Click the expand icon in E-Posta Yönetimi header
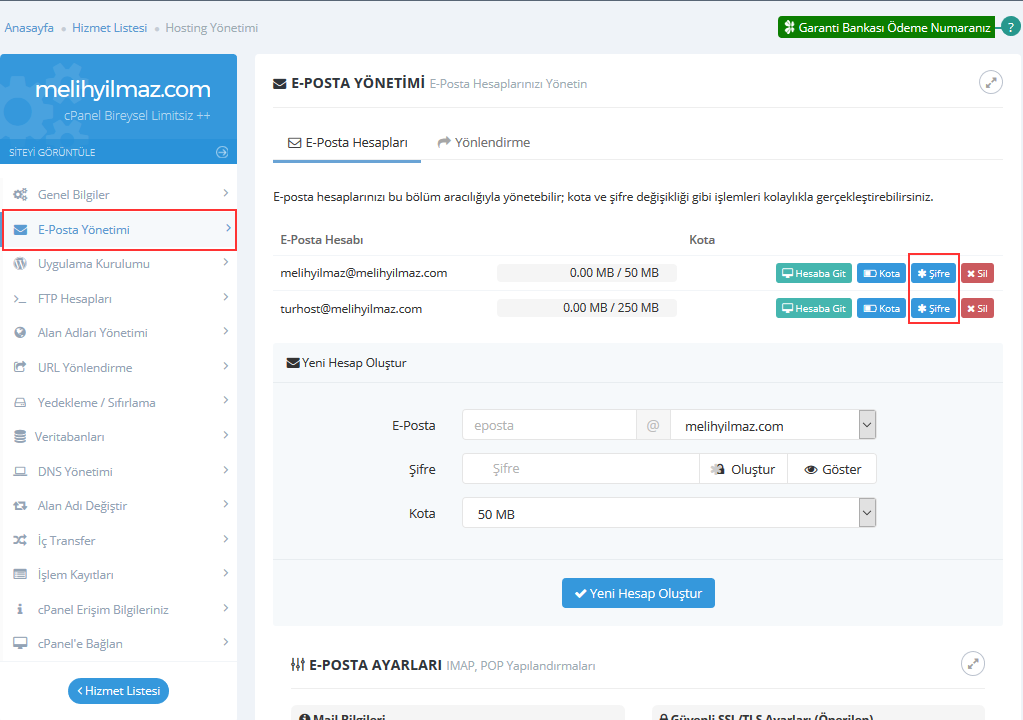Image resolution: width=1023 pixels, height=720 pixels. 990,83
